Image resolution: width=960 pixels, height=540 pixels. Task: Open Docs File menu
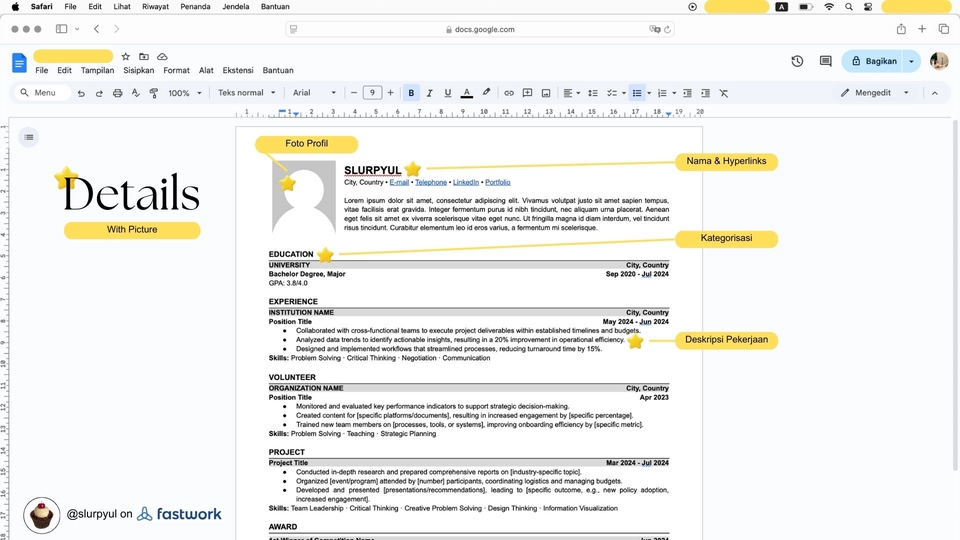coord(42,70)
